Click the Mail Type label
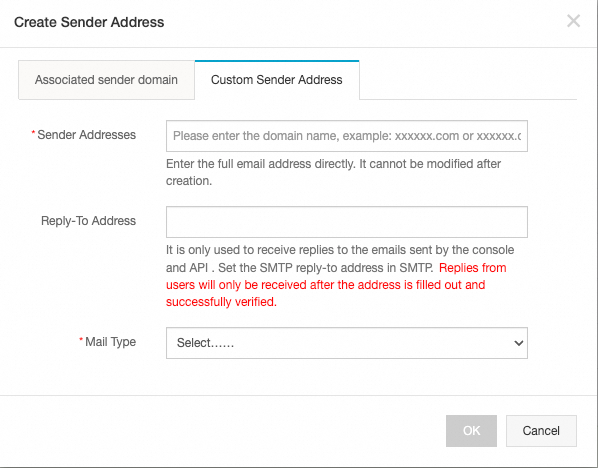 111,342
